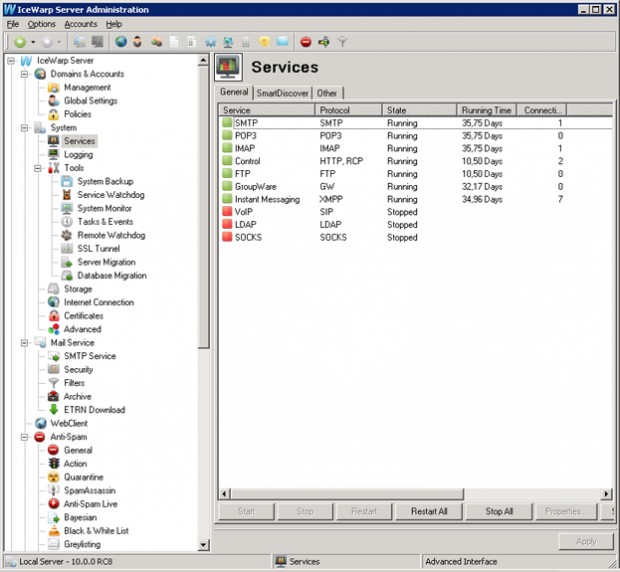
Task: Switch to the SmartDiscover tab
Action: (282, 93)
